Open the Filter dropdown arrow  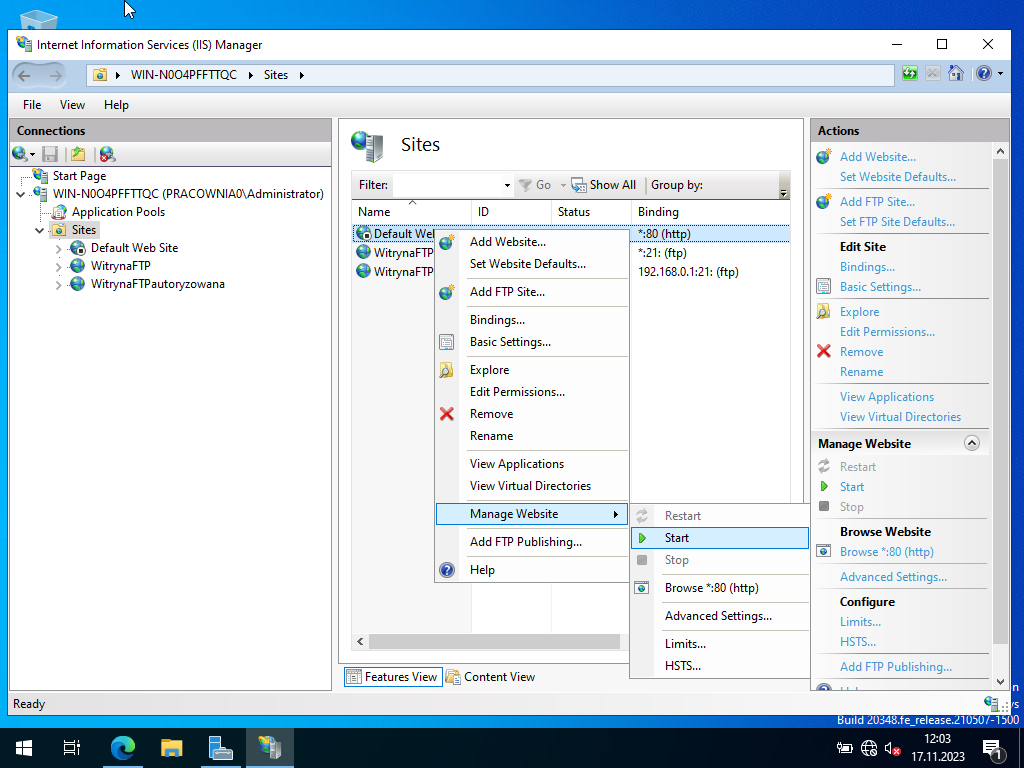(x=507, y=185)
